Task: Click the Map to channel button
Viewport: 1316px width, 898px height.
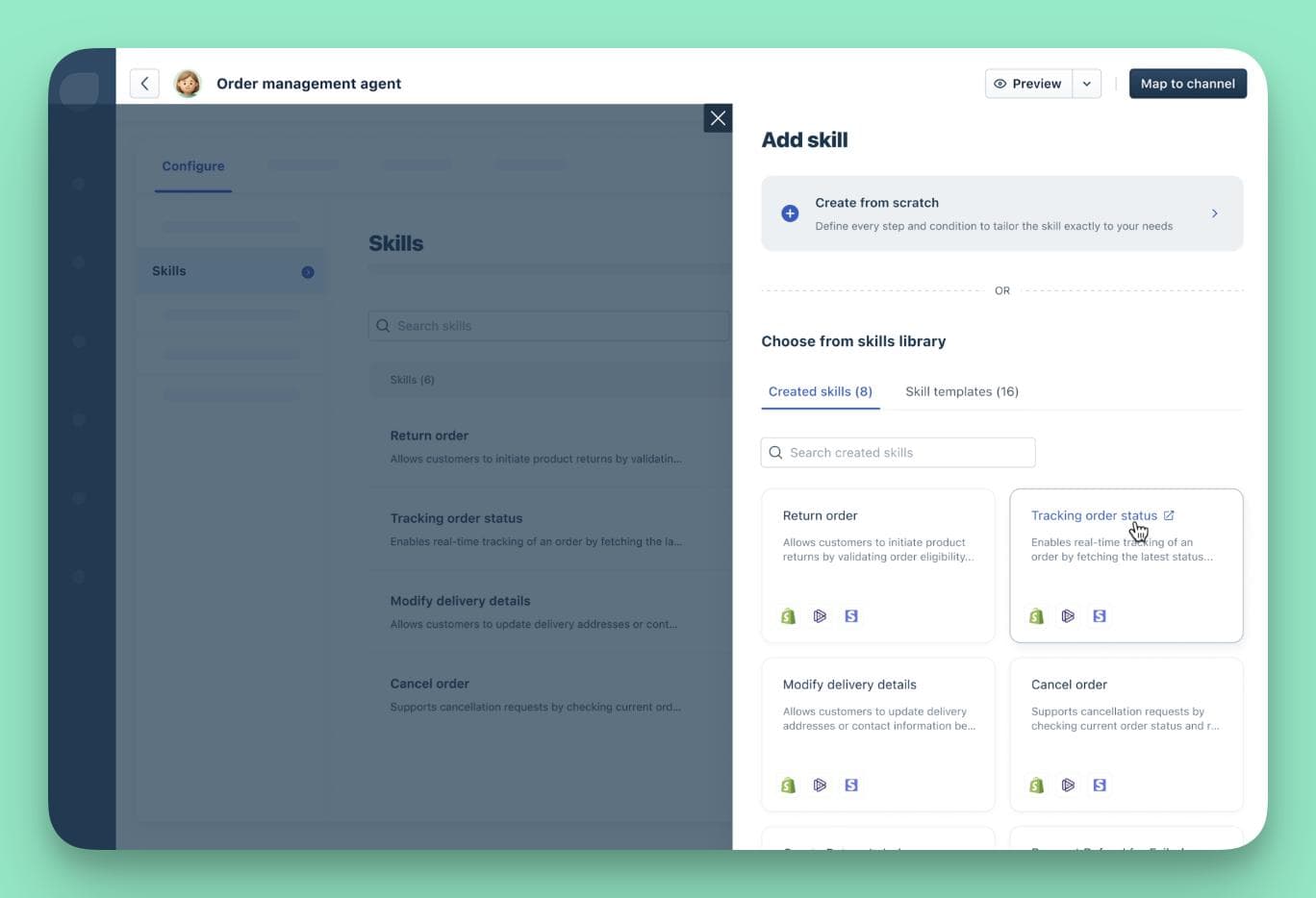Action: pos(1187,83)
